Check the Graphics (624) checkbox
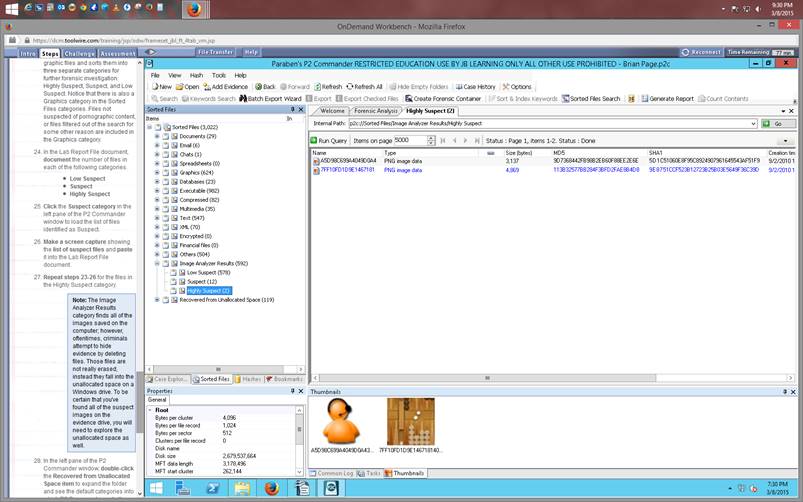This screenshot has width=803, height=502. coord(165,173)
